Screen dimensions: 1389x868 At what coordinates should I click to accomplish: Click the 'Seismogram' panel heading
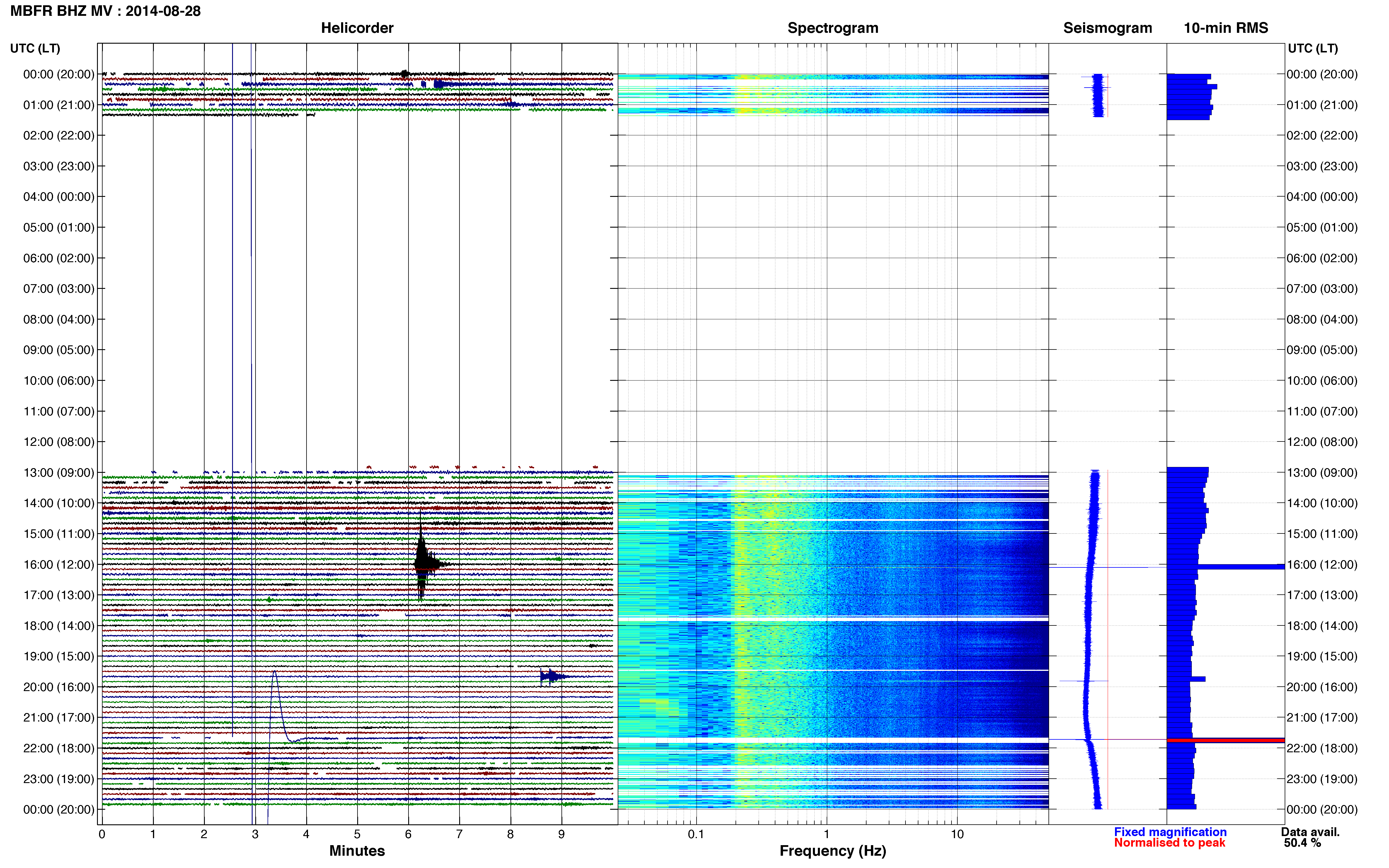pyautogui.click(x=1107, y=28)
